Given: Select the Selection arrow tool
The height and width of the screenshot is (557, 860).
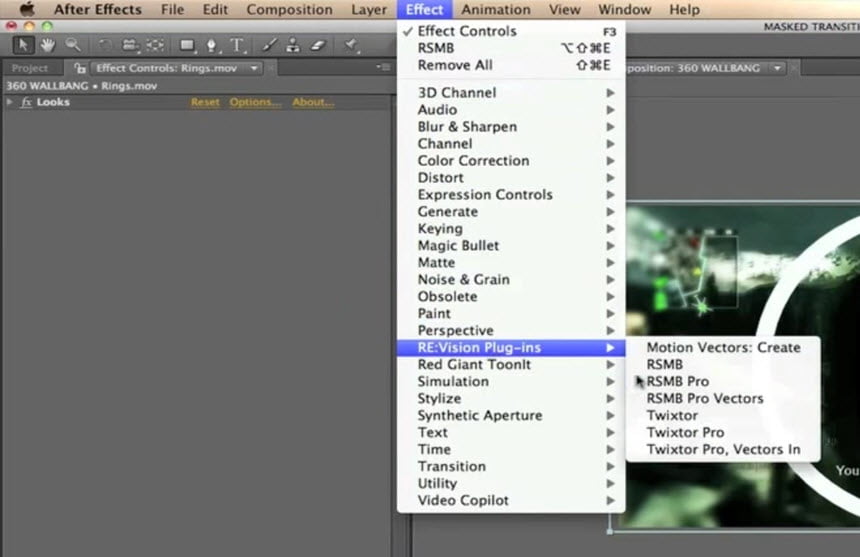Looking at the screenshot, I should tap(23, 45).
